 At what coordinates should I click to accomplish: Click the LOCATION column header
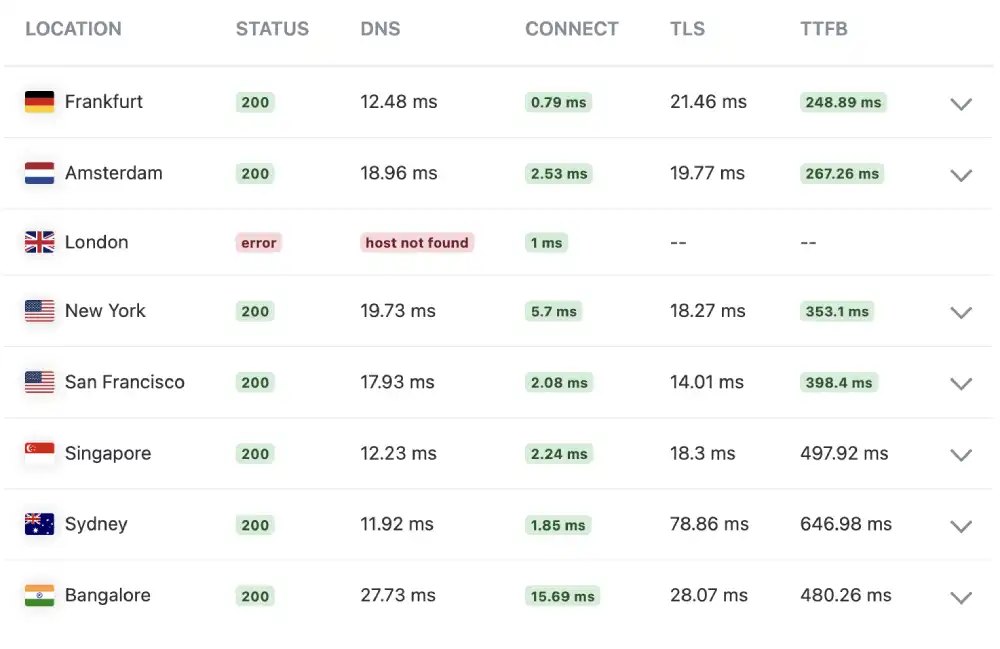[73, 29]
